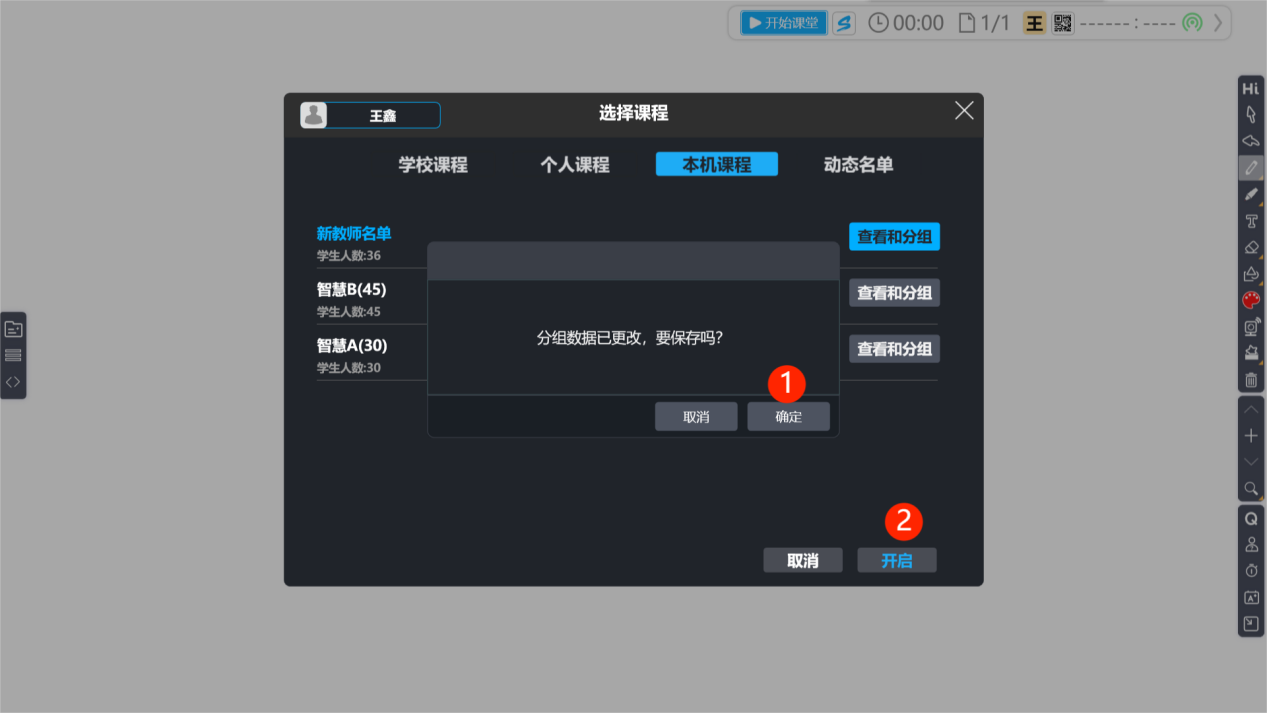
Task: Switch to the 动态名单 tab
Action: coord(858,165)
